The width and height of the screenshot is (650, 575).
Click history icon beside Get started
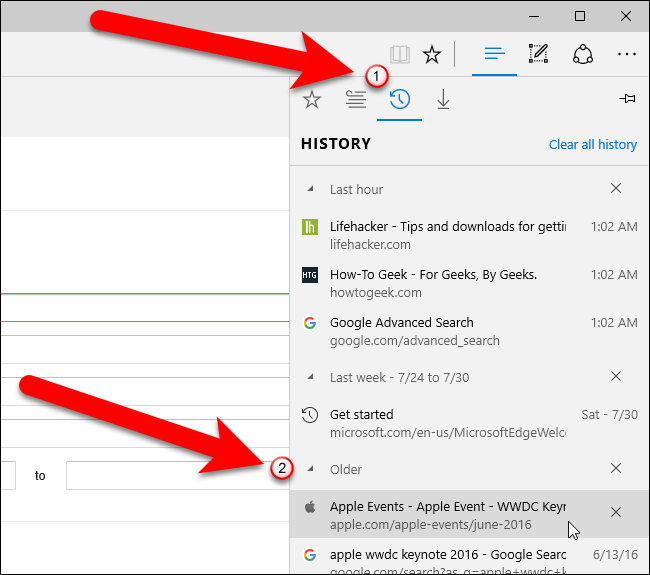(x=310, y=415)
